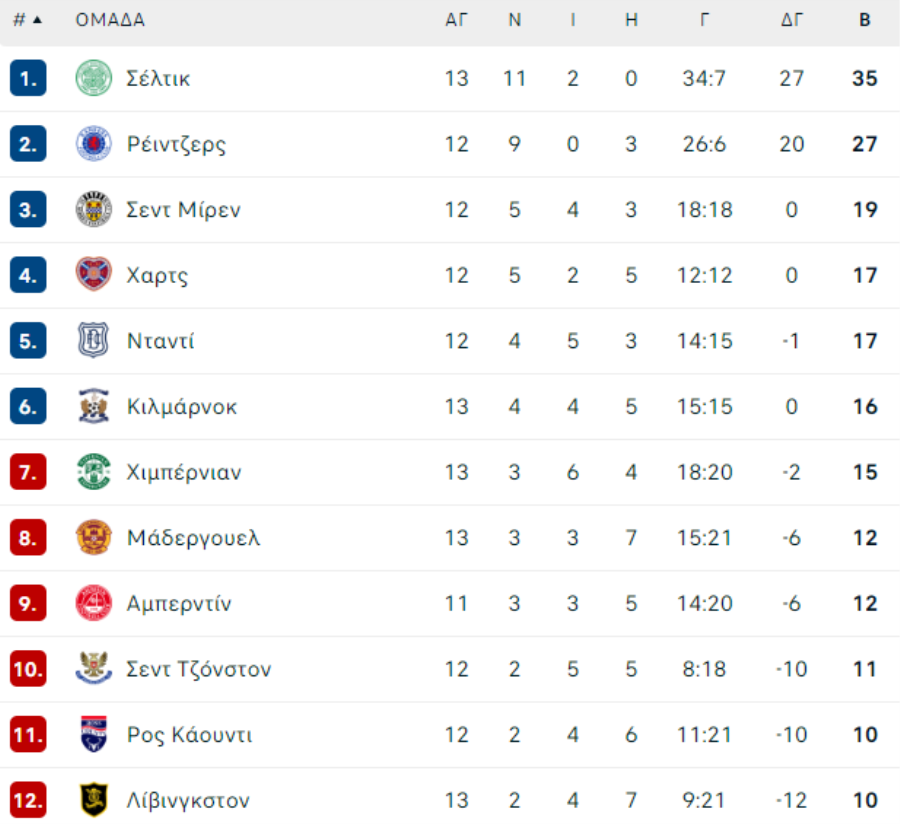Image resolution: width=900 pixels, height=824 pixels.
Task: Click the St Mirren club crest
Action: point(94,210)
